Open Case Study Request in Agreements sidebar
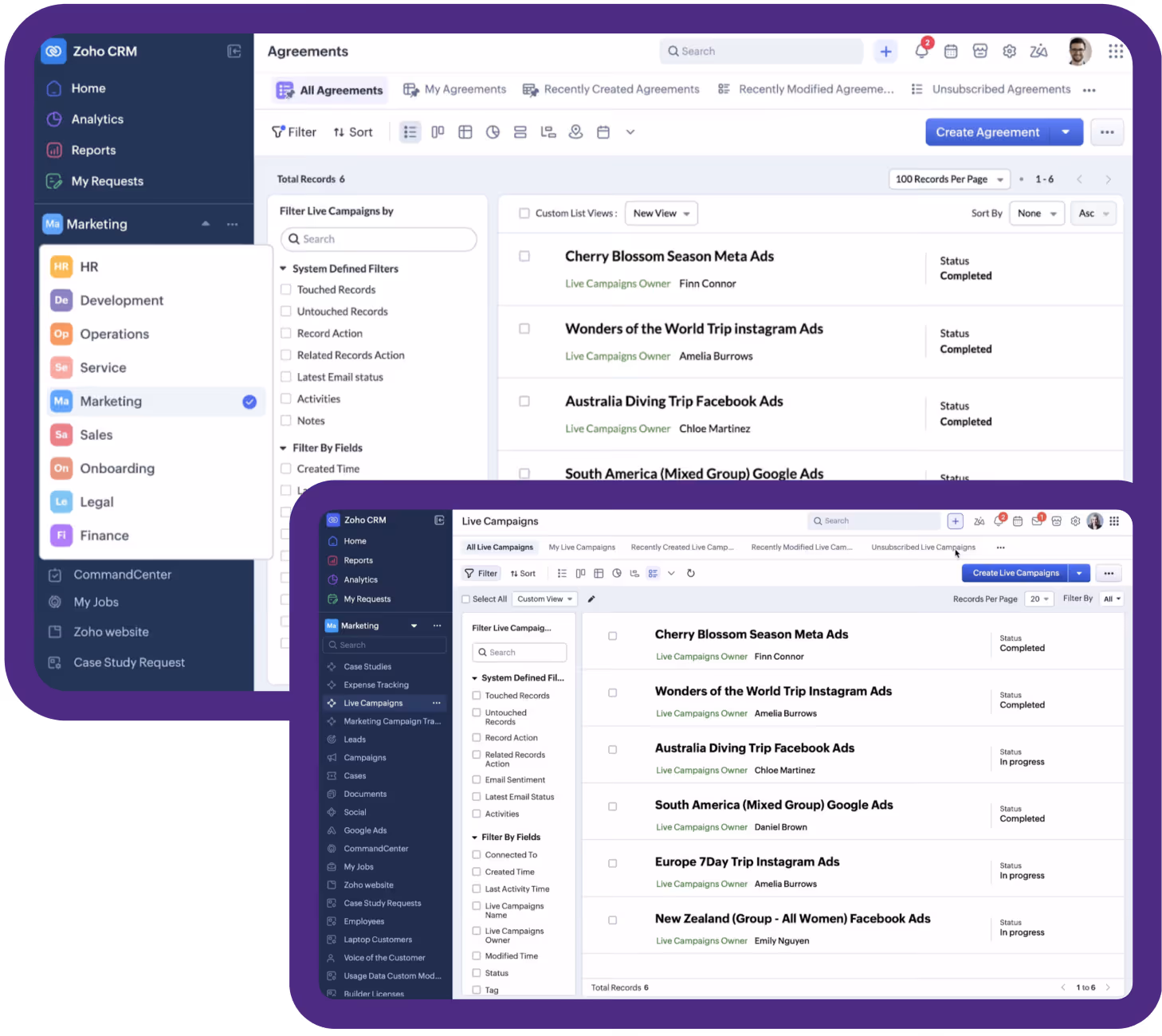The width and height of the screenshot is (1162, 1036). 116,663
